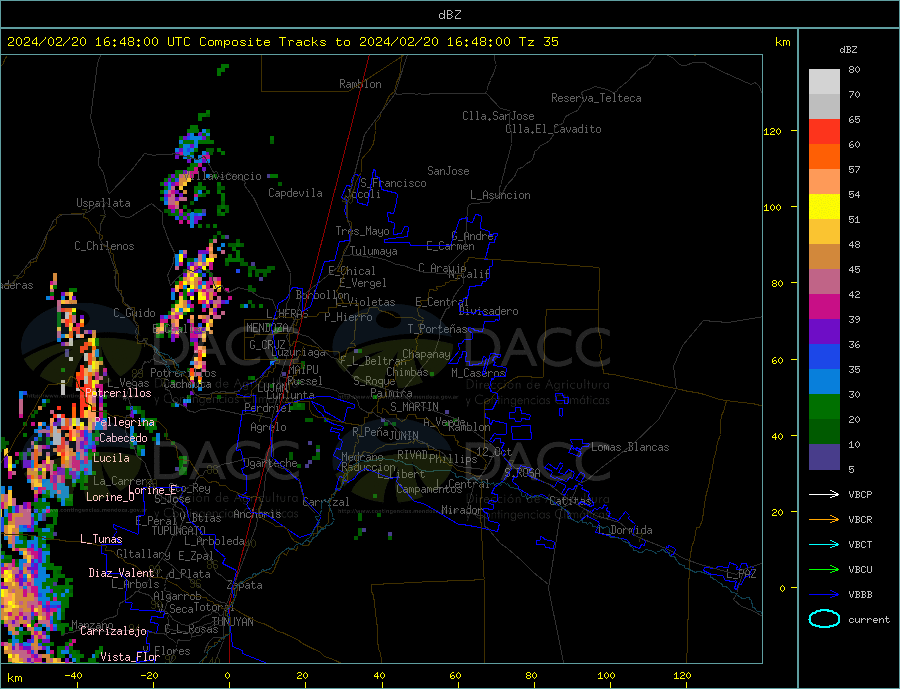This screenshot has height=689, width=900.
Task: Click the 'C_Chilenos' map label
Action: click(104, 246)
